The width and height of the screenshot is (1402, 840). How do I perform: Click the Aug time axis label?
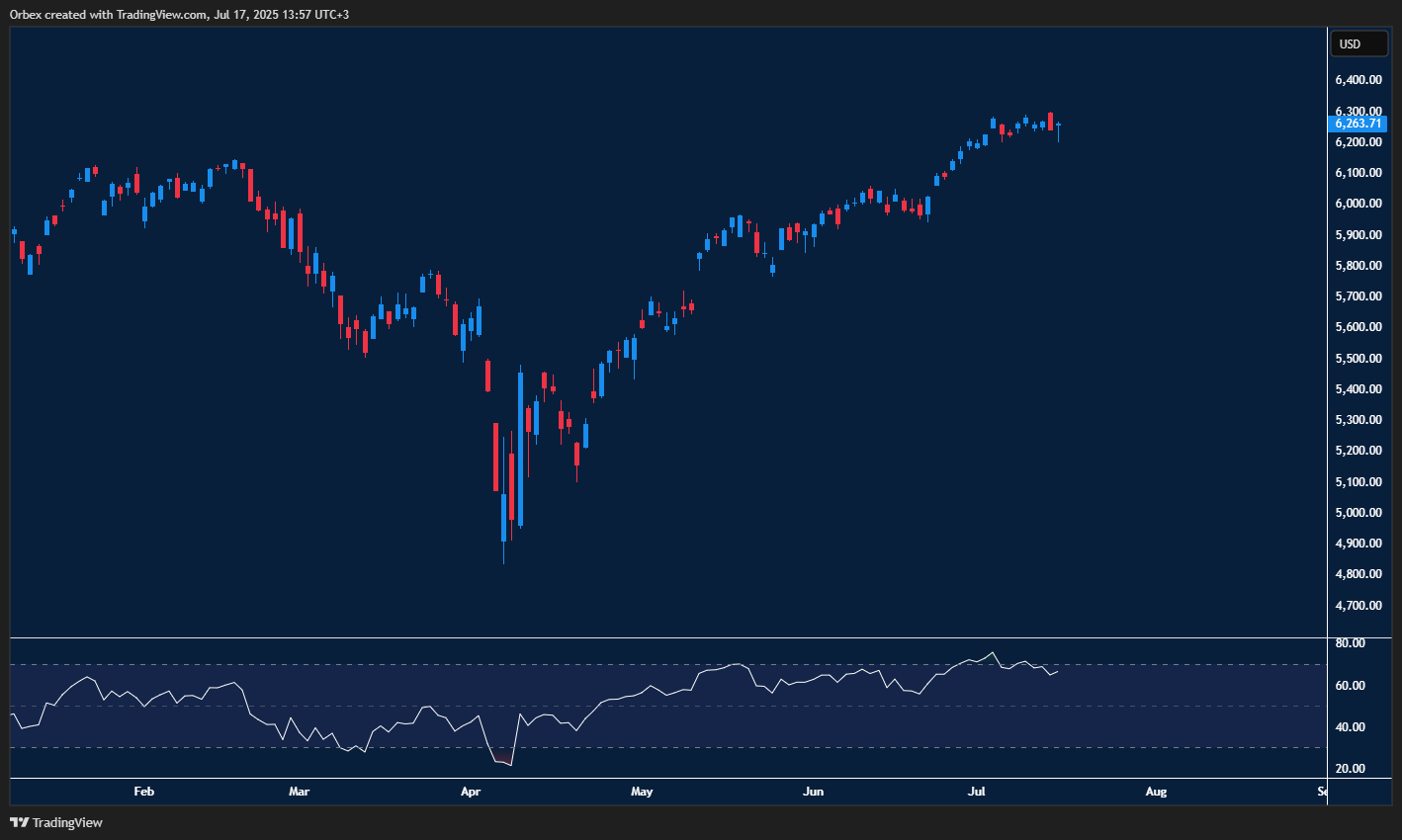tap(1156, 792)
